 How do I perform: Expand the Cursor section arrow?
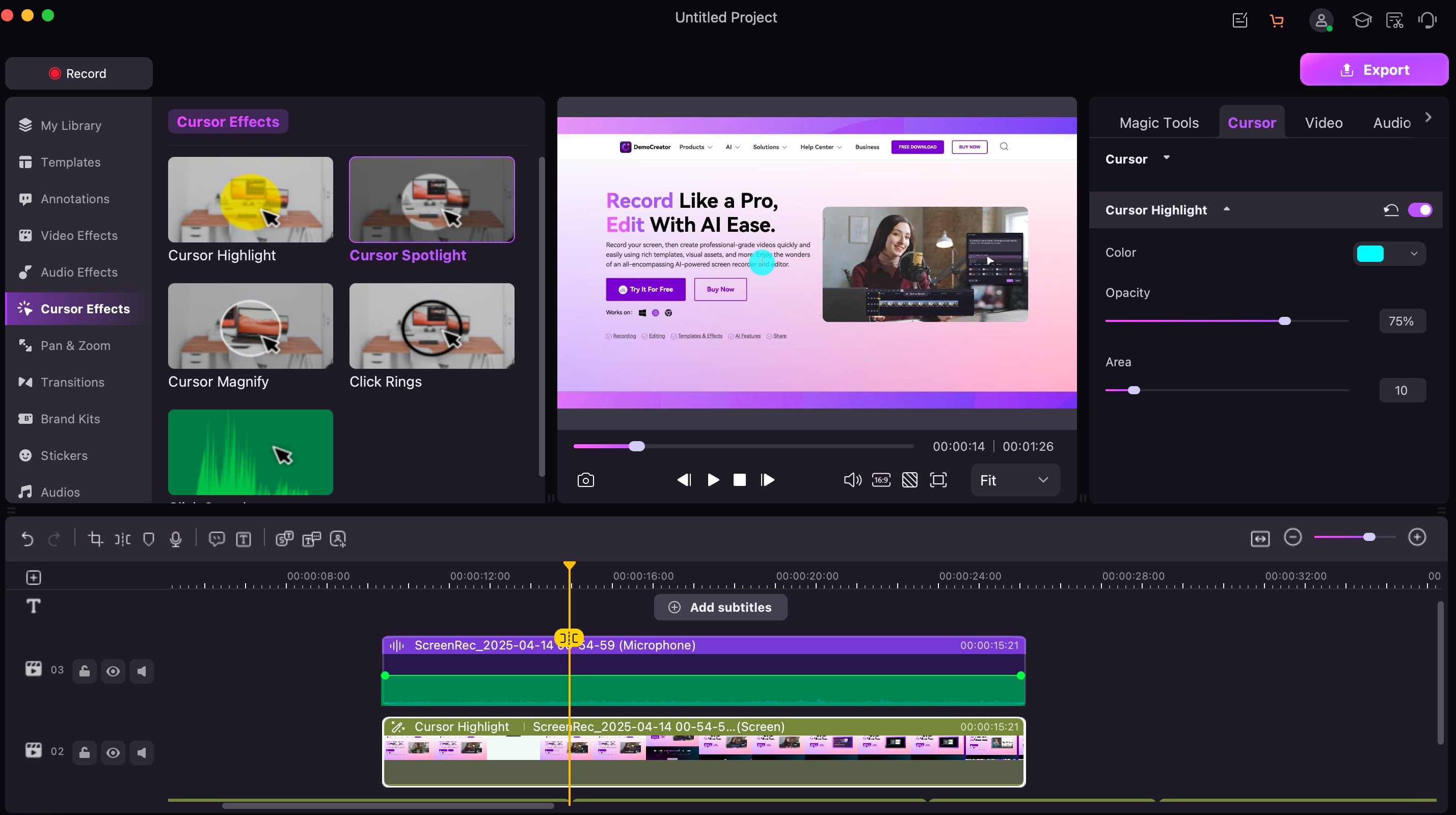click(x=1167, y=158)
